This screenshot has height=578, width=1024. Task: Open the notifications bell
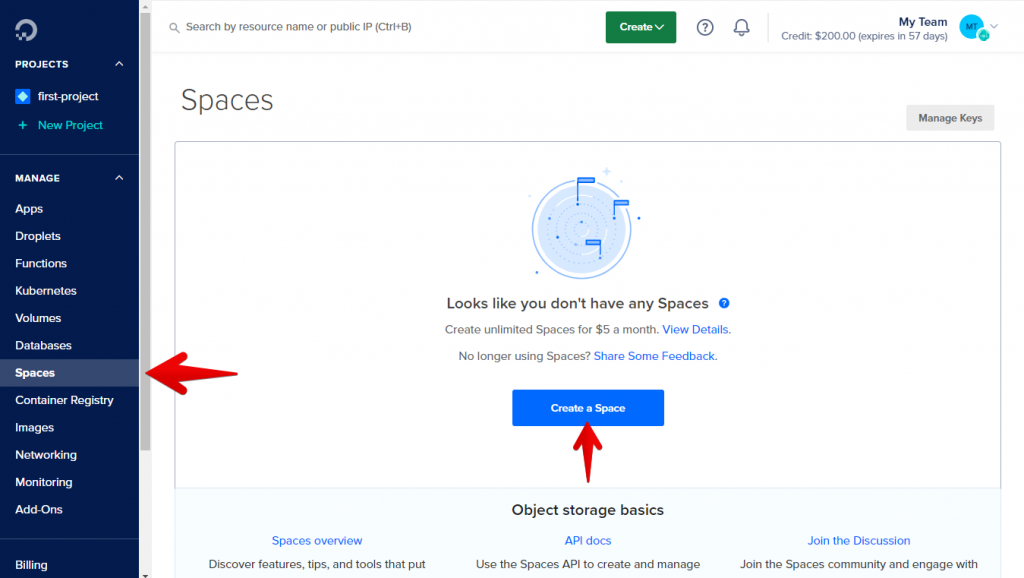pos(741,27)
